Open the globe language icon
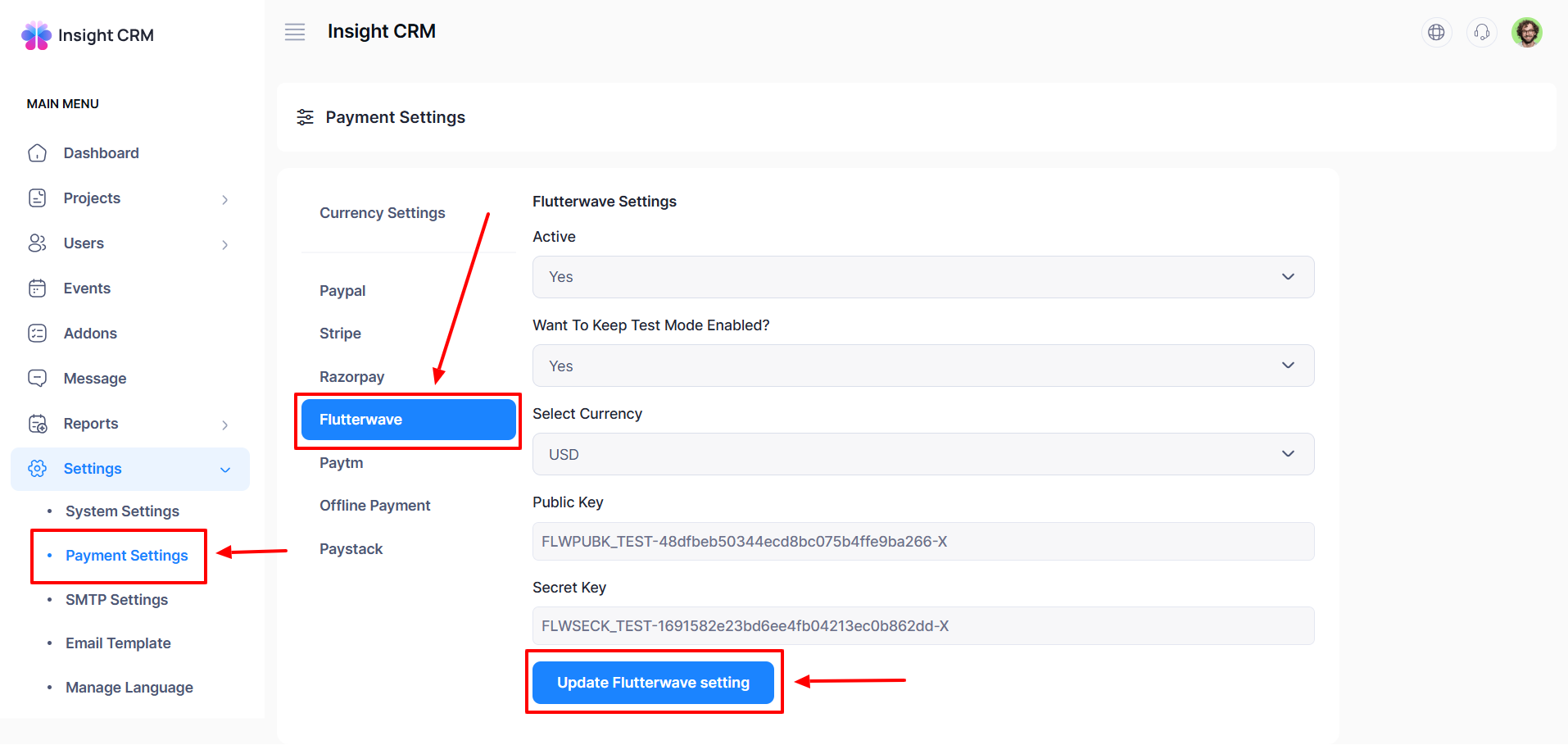Viewport: 1568px width, 745px height. click(1436, 32)
